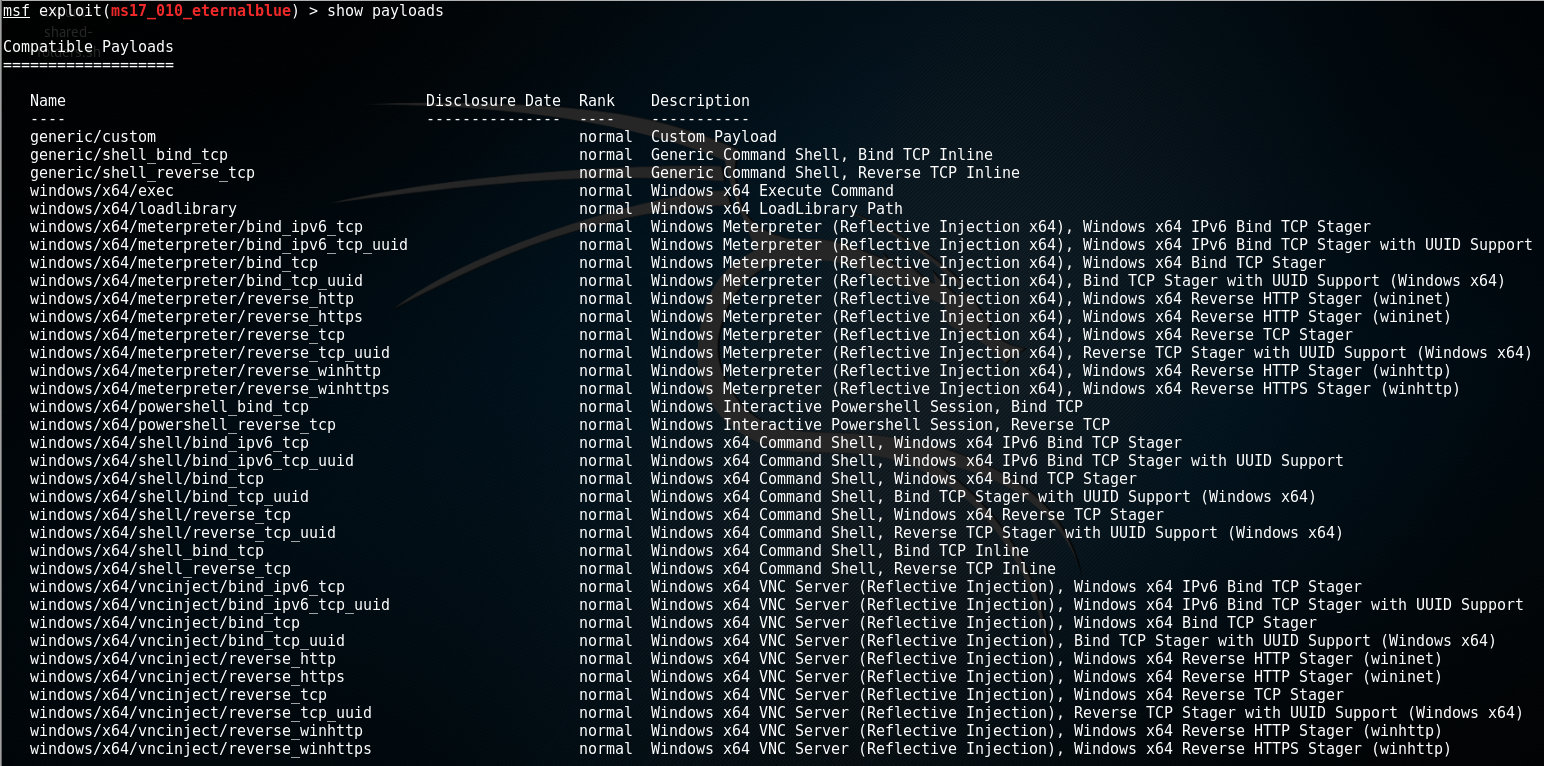Image resolution: width=1544 pixels, height=766 pixels.
Task: Select windows/x64/meterpreter/reverse_https payload name
Action: tap(196, 317)
